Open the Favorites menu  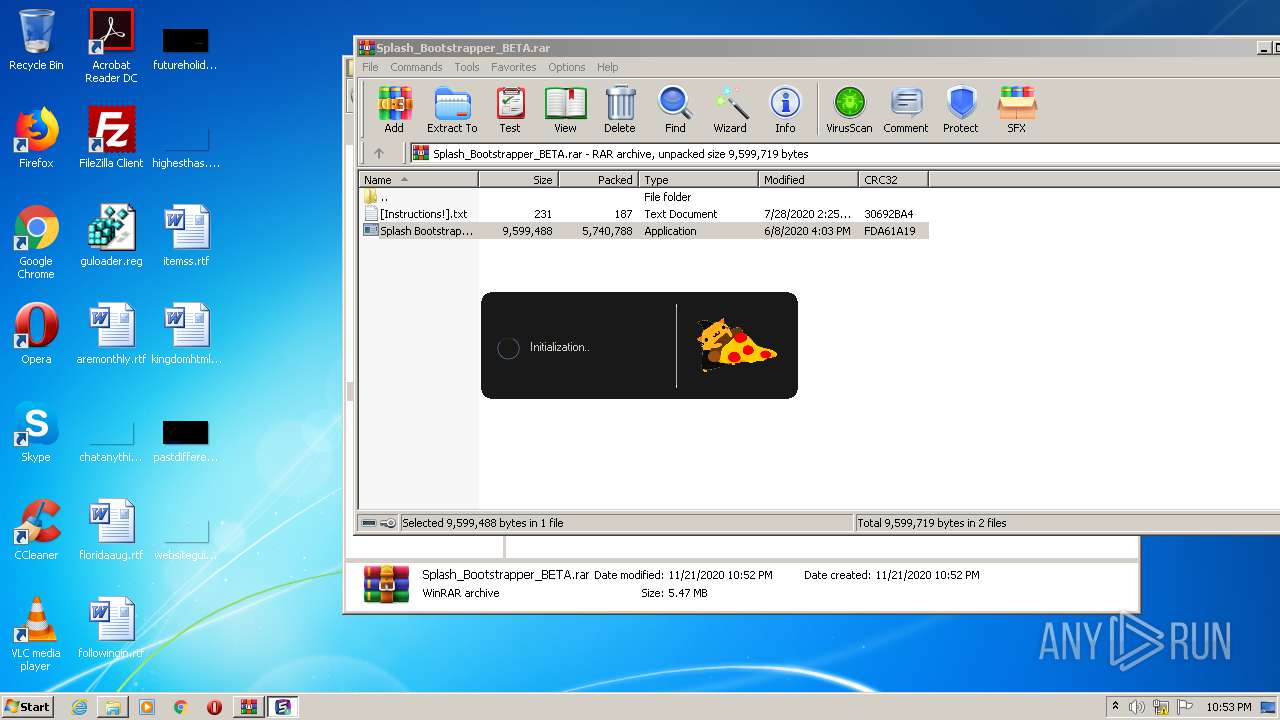pyautogui.click(x=513, y=67)
